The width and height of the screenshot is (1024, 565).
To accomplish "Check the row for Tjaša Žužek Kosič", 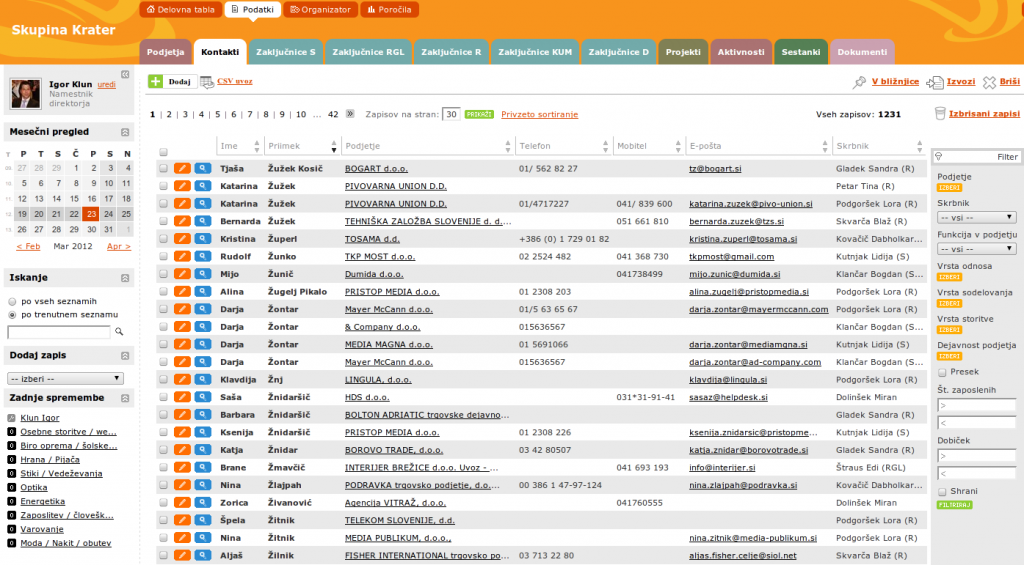I will pyautogui.click(x=163, y=169).
